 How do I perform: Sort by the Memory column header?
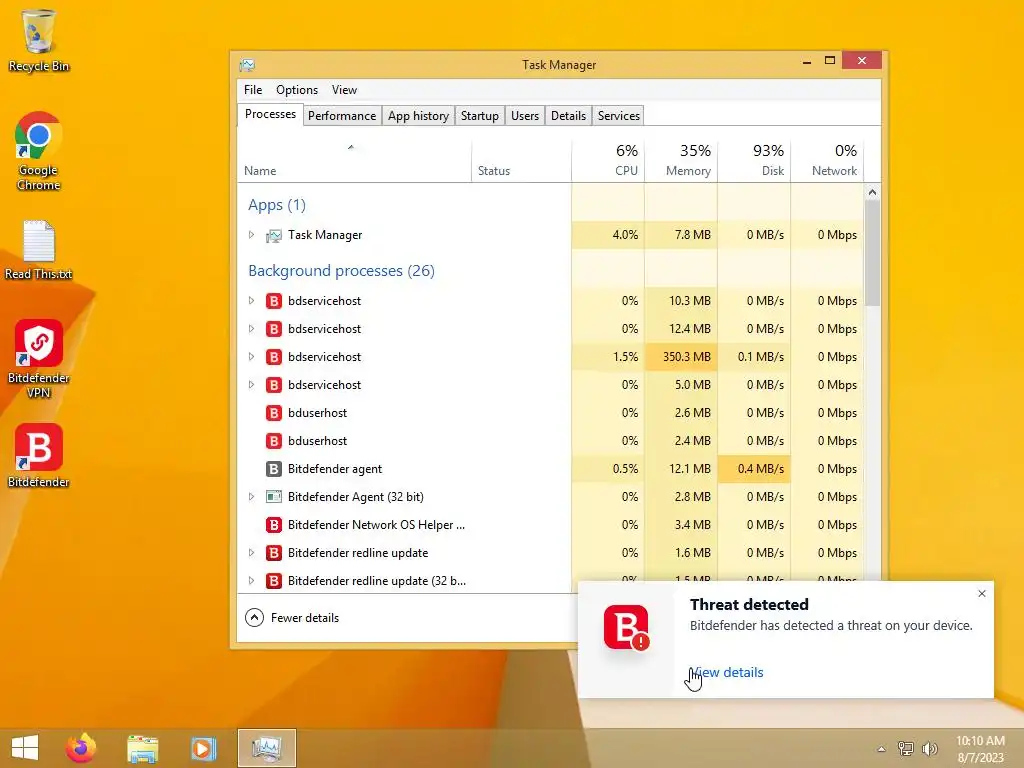[681, 161]
